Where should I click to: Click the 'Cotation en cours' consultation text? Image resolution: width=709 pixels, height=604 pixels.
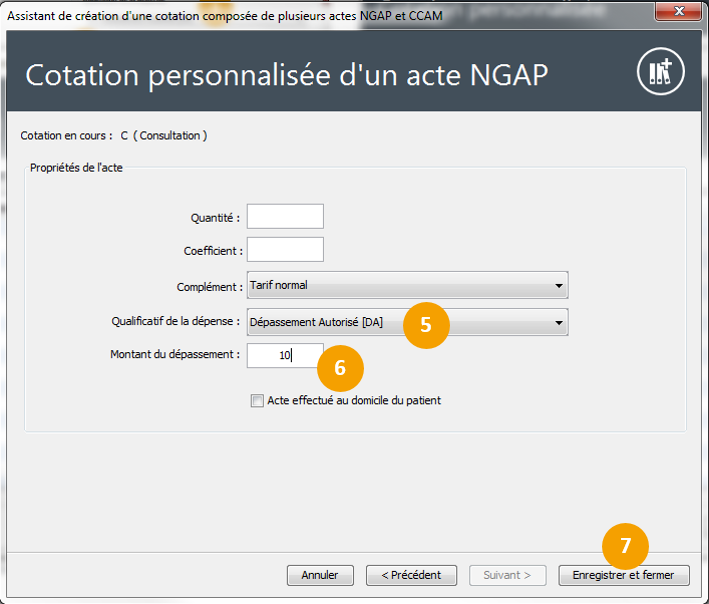tap(114, 135)
